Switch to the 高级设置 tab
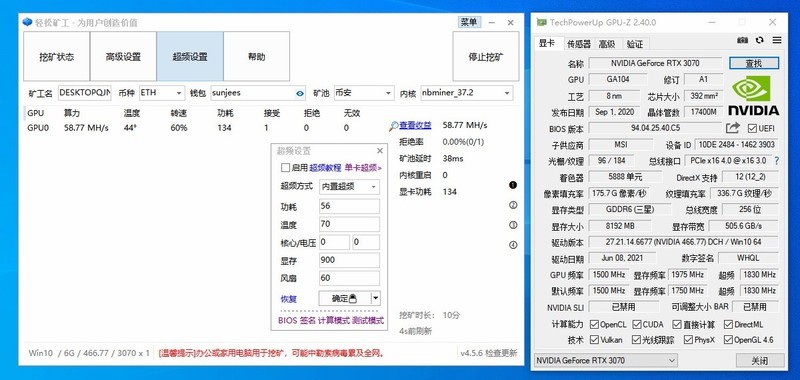 tap(123, 57)
